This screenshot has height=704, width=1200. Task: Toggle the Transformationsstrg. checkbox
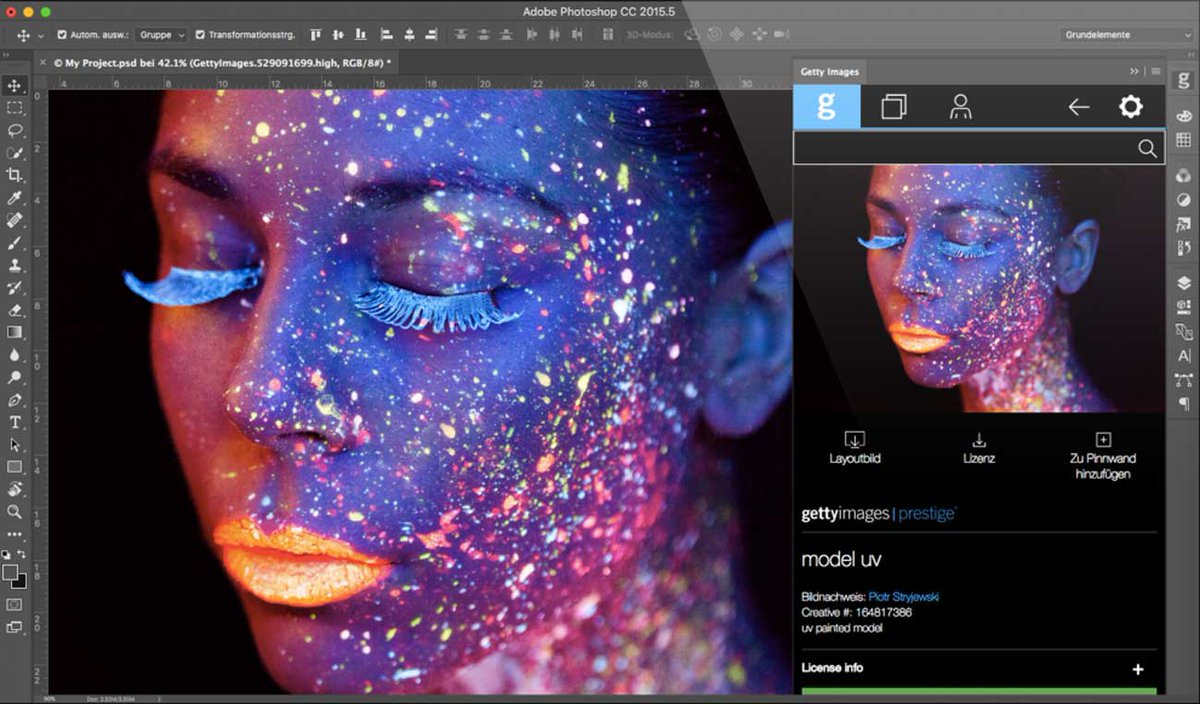(200, 35)
